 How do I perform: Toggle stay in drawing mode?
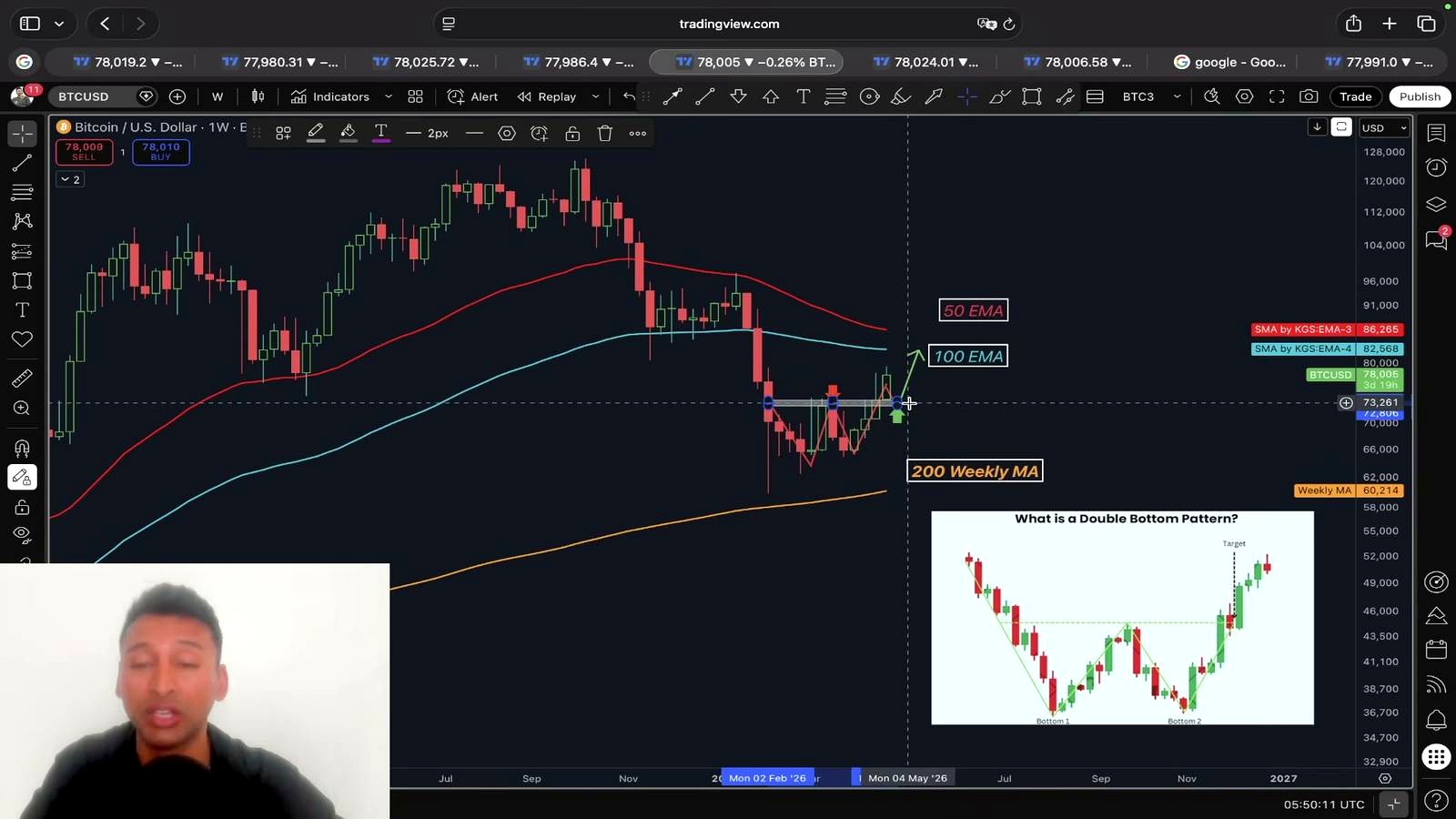coord(22,478)
